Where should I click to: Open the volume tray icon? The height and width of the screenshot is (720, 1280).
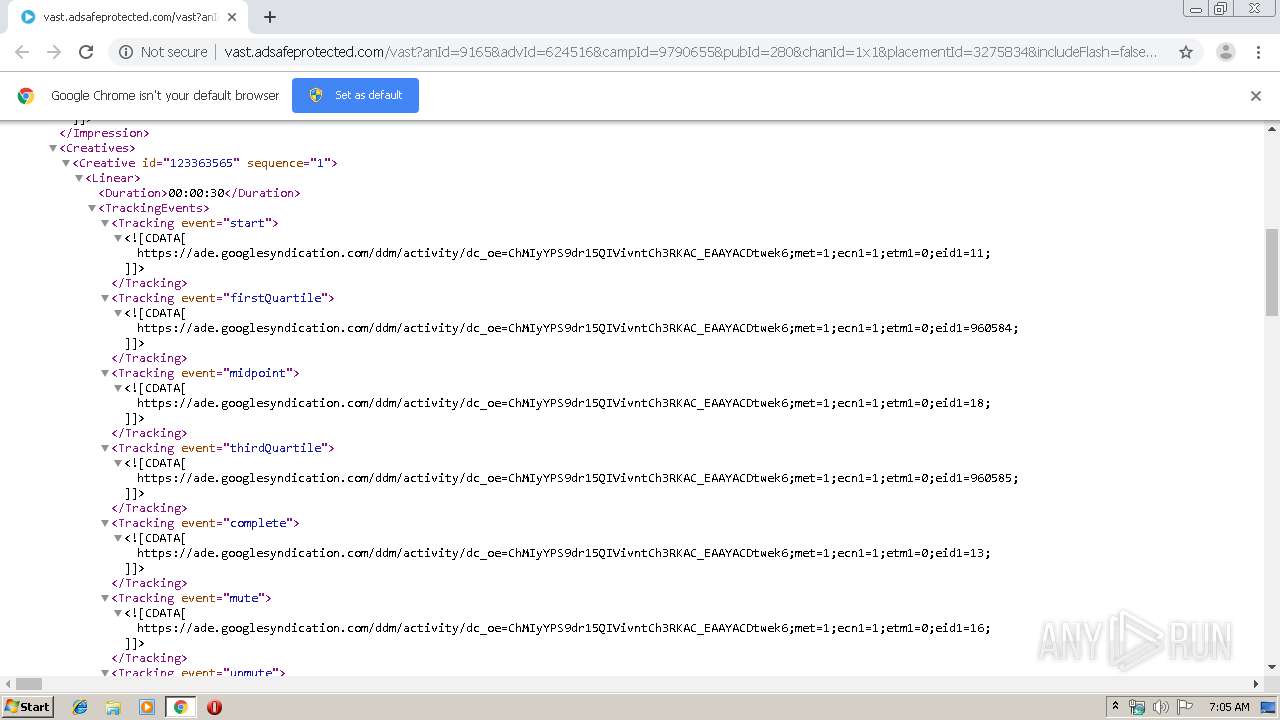pyautogui.click(x=1160, y=707)
